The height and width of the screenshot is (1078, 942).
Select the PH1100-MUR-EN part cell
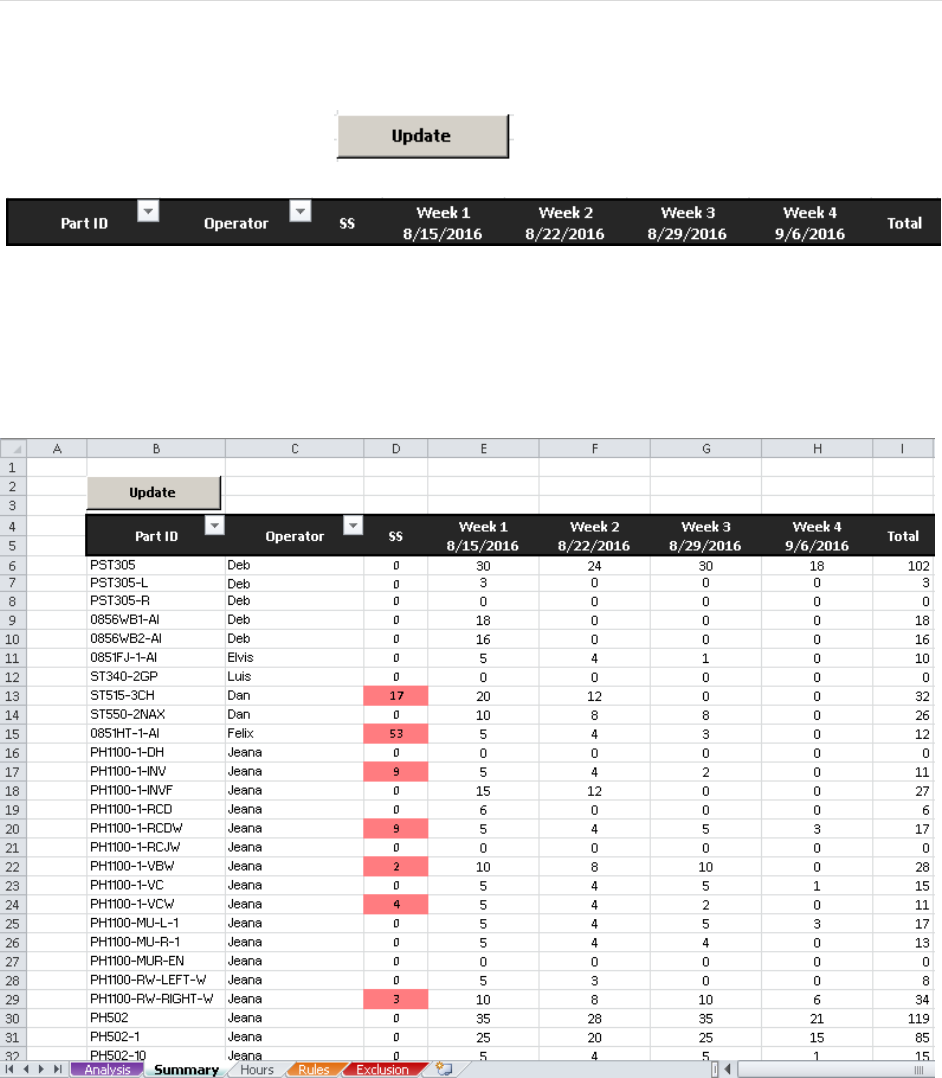[156, 961]
